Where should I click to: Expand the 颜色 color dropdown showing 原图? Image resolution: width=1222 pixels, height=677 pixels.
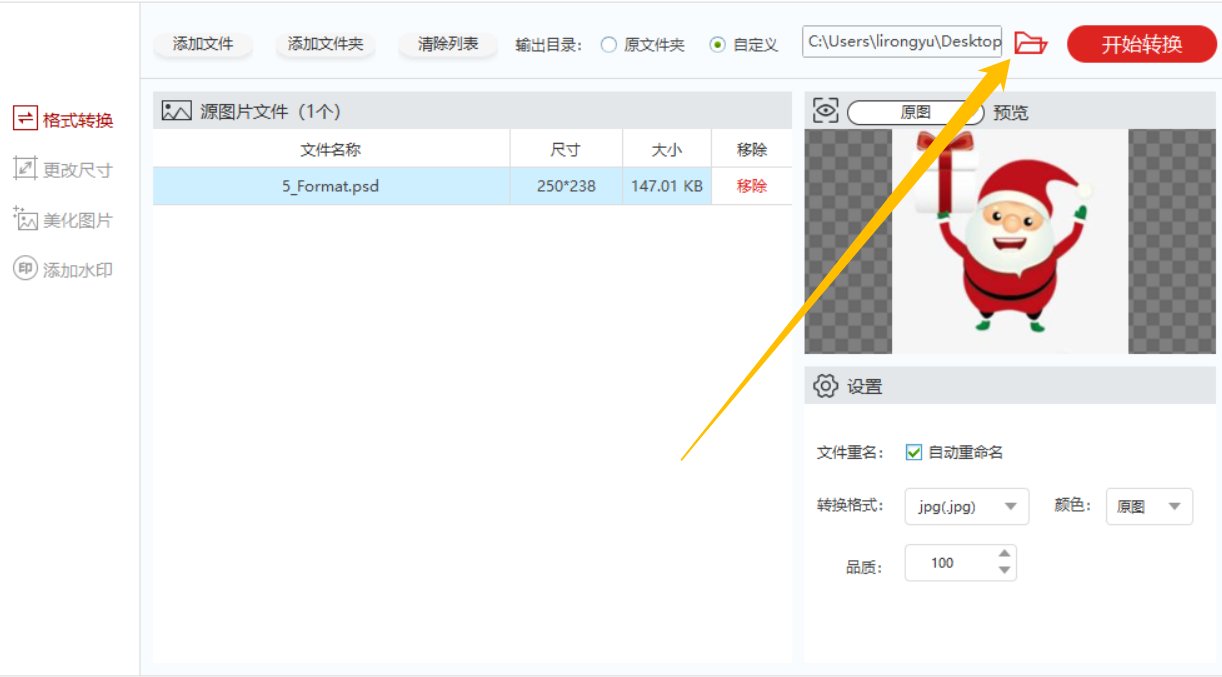(1149, 506)
